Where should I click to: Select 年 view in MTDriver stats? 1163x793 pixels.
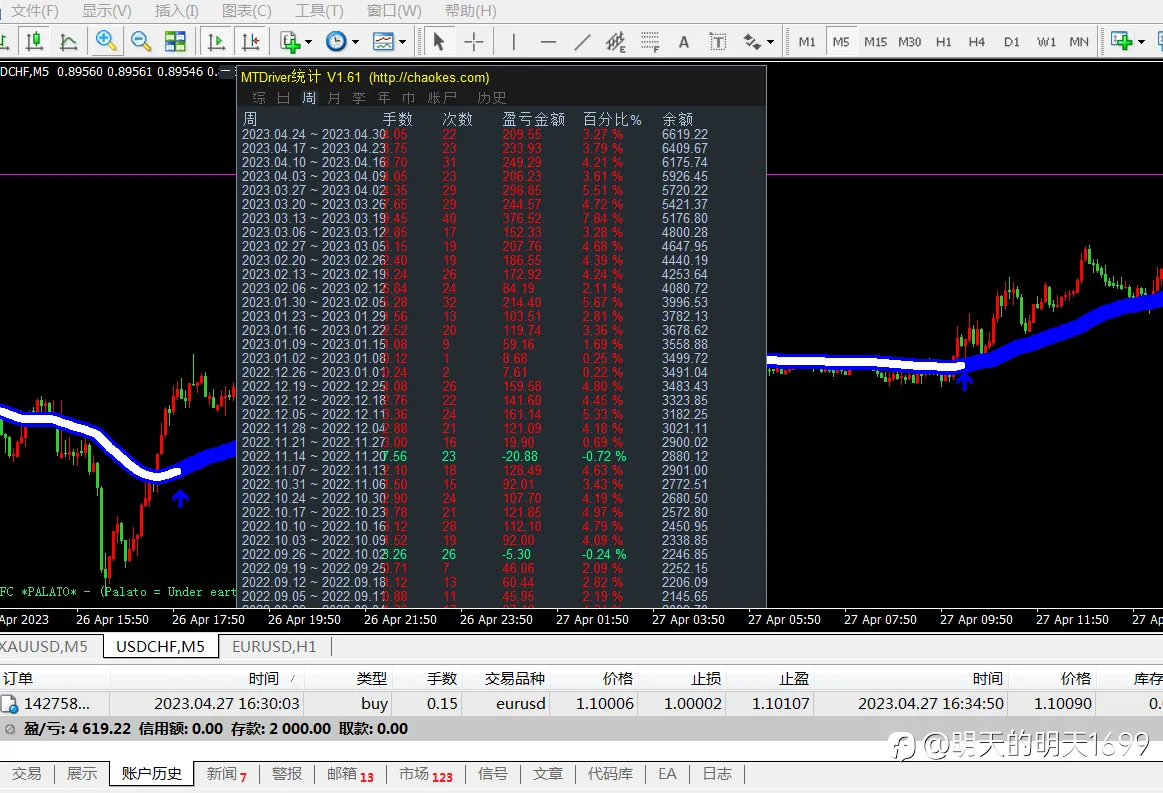pos(383,98)
